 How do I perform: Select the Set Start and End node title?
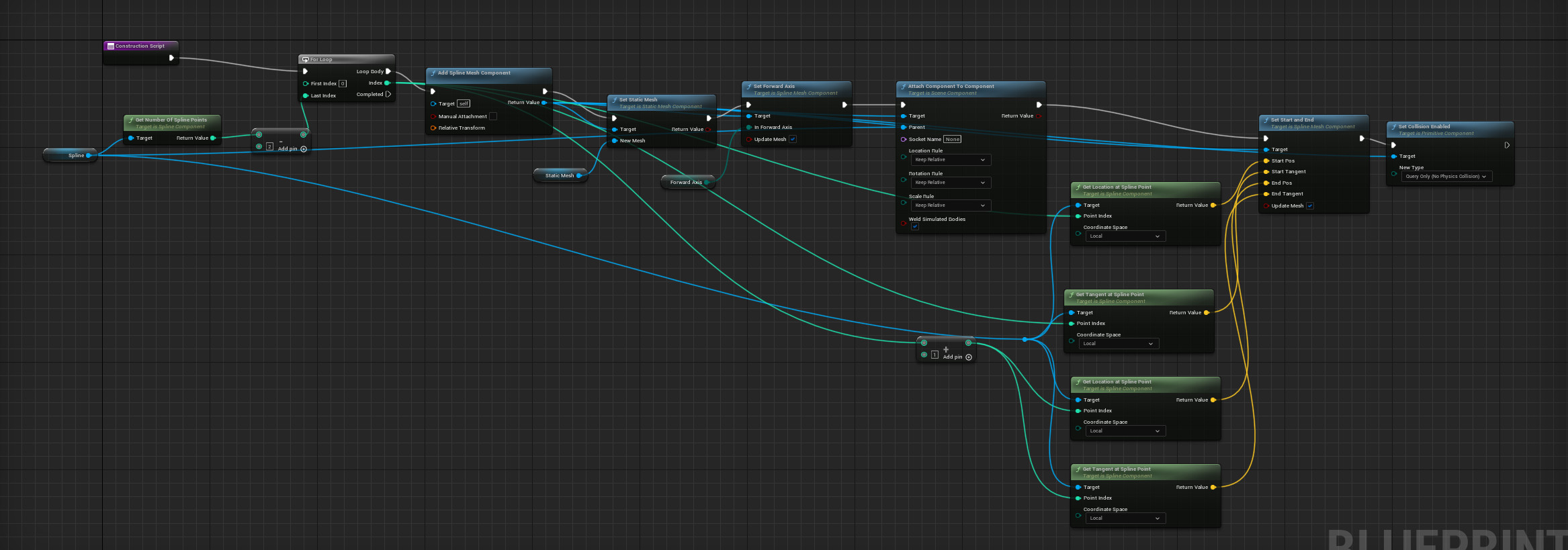[1292, 120]
